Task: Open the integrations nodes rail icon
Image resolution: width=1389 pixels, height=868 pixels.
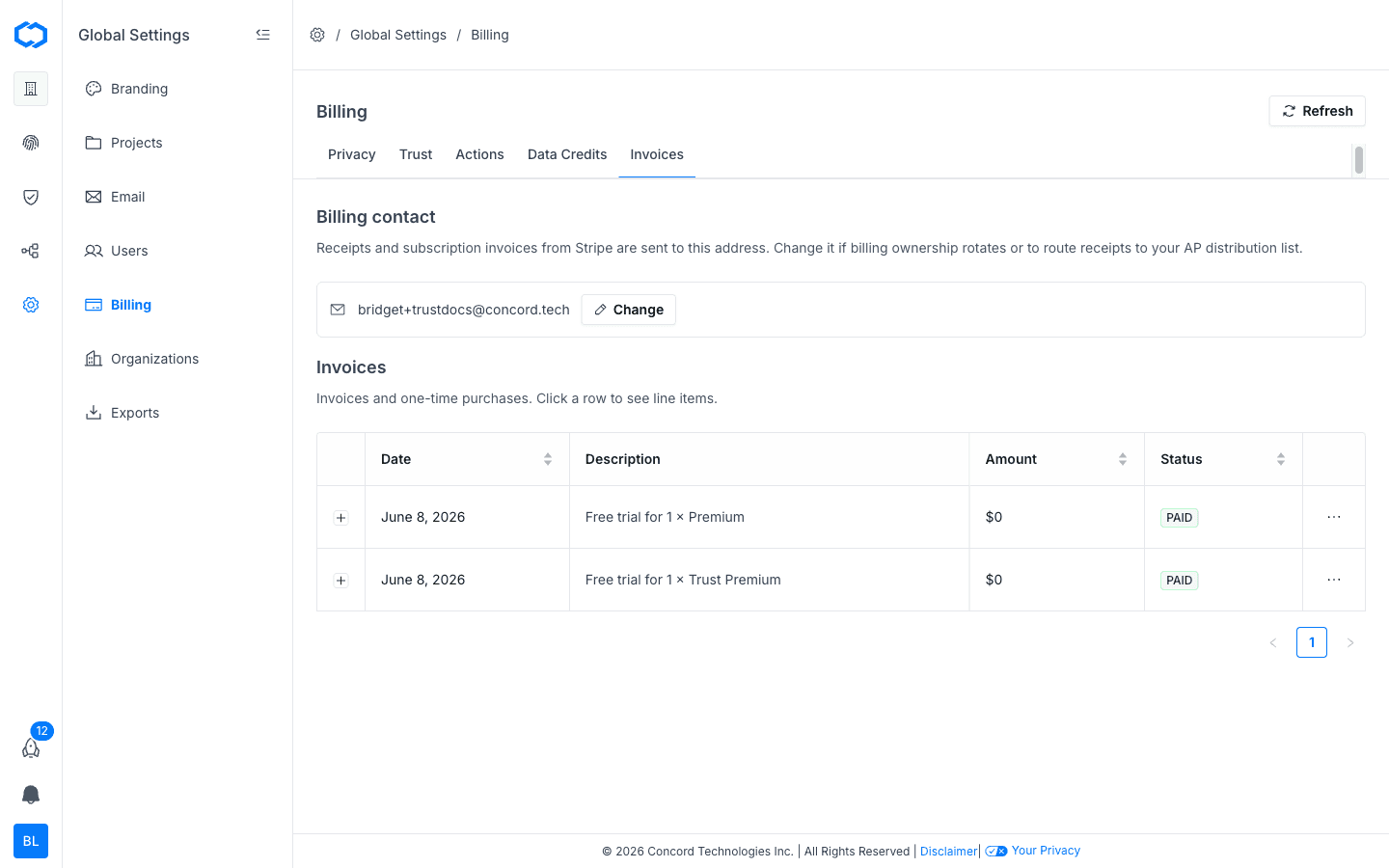Action: [x=31, y=251]
